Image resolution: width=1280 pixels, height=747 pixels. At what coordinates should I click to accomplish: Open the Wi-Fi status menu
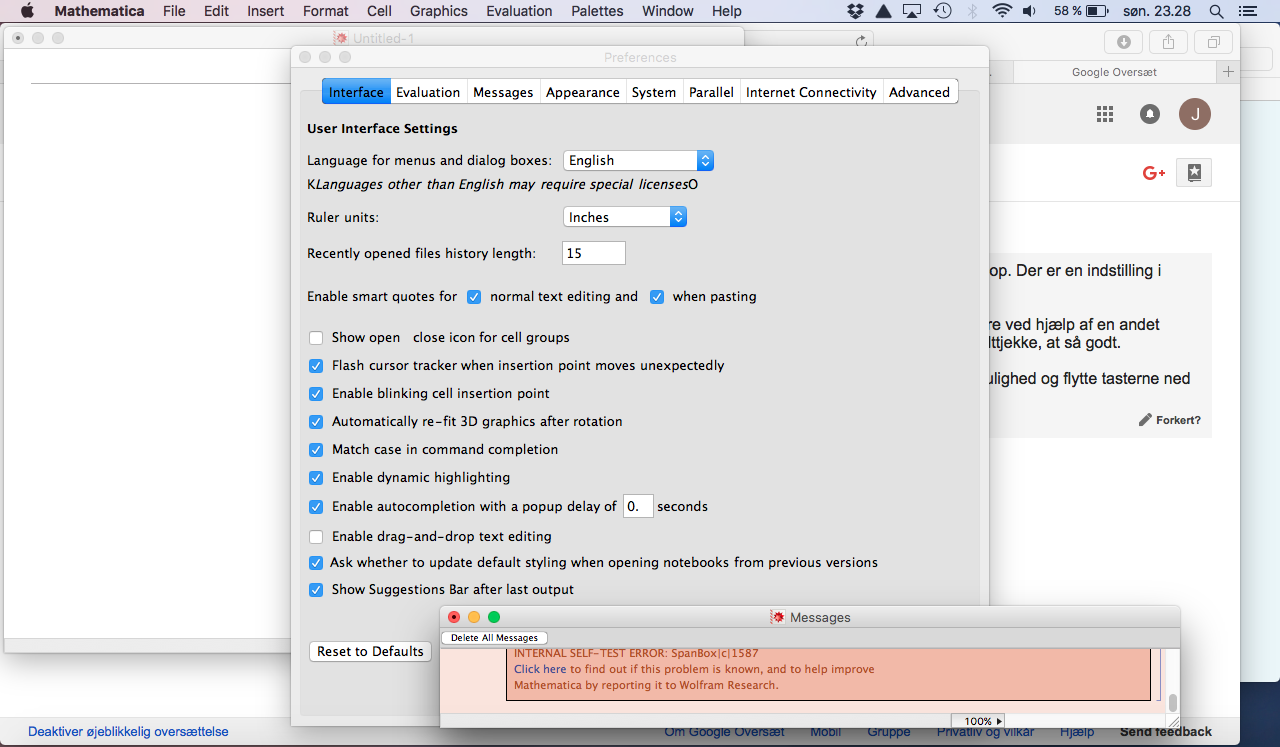click(1002, 11)
